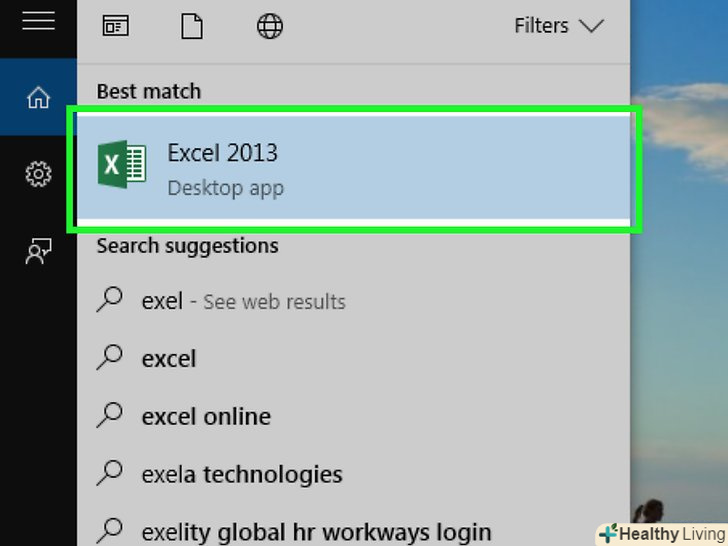The image size is (728, 546).
Task: Click the magnifier icon next to 'exela technologies'
Action: [x=110, y=472]
